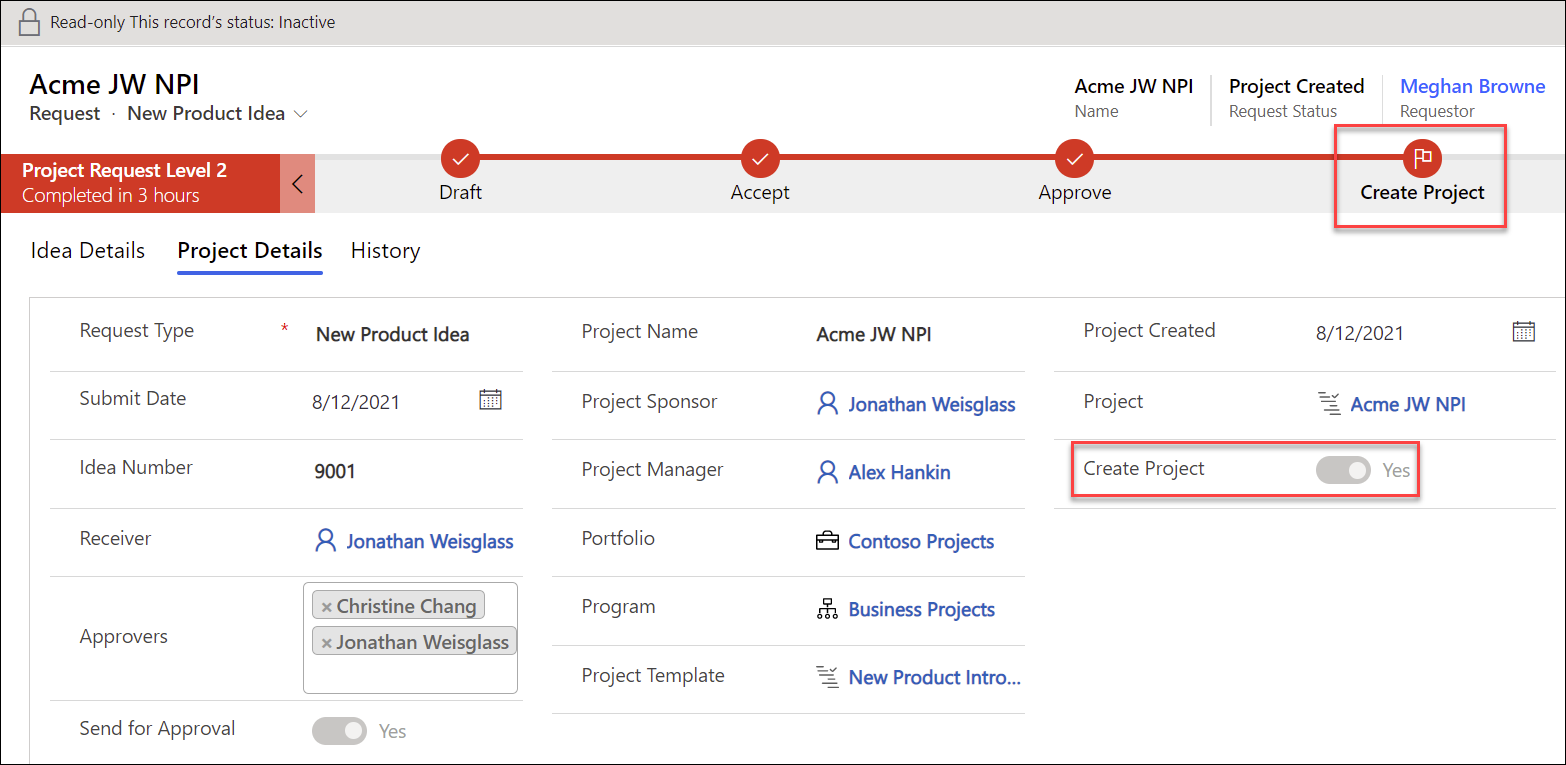Open the Submit Date calendar picker icon

[490, 400]
